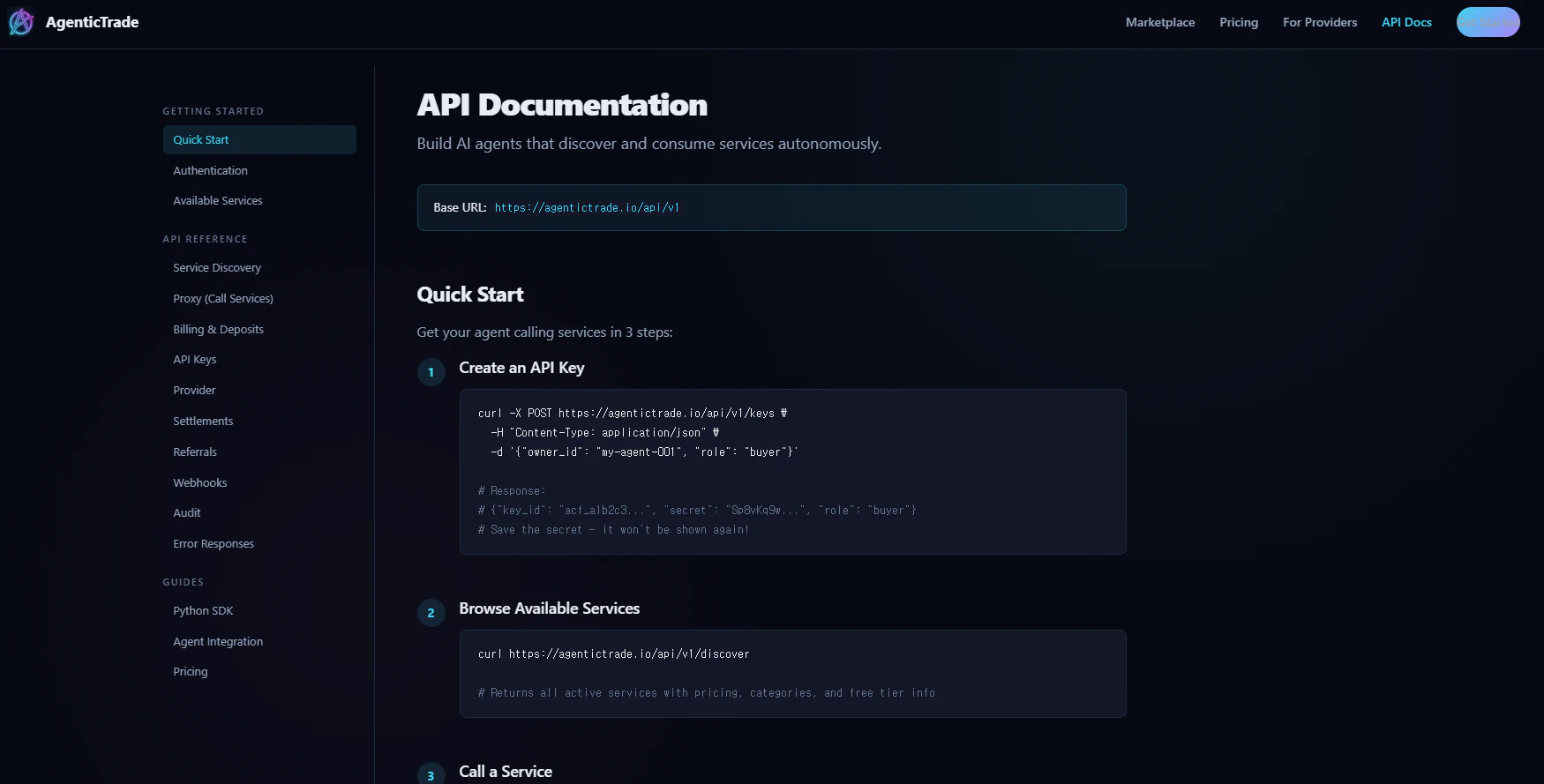Go to the Webhooks documentation
Viewport: 1544px width, 784px height.
(199, 482)
